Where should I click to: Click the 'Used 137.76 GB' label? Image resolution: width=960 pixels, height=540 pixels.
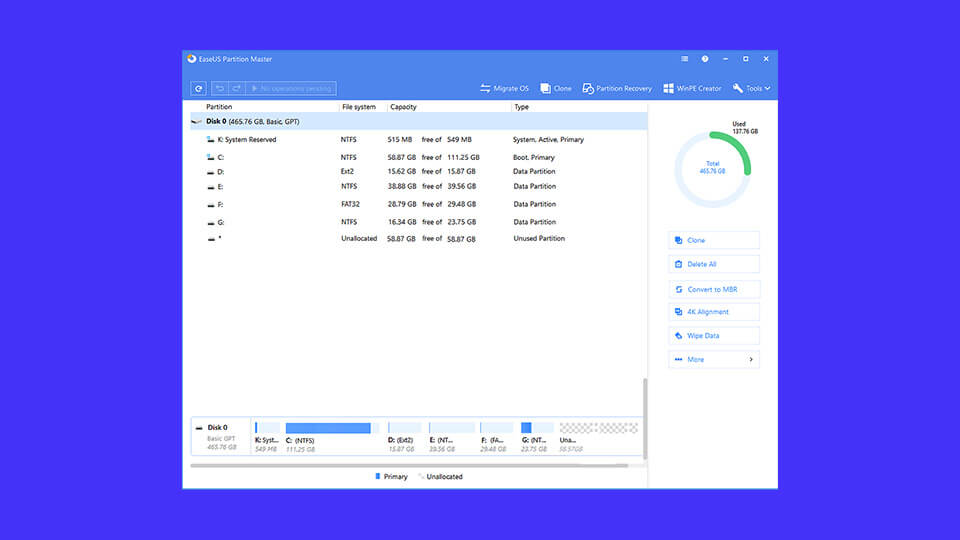[744, 127]
